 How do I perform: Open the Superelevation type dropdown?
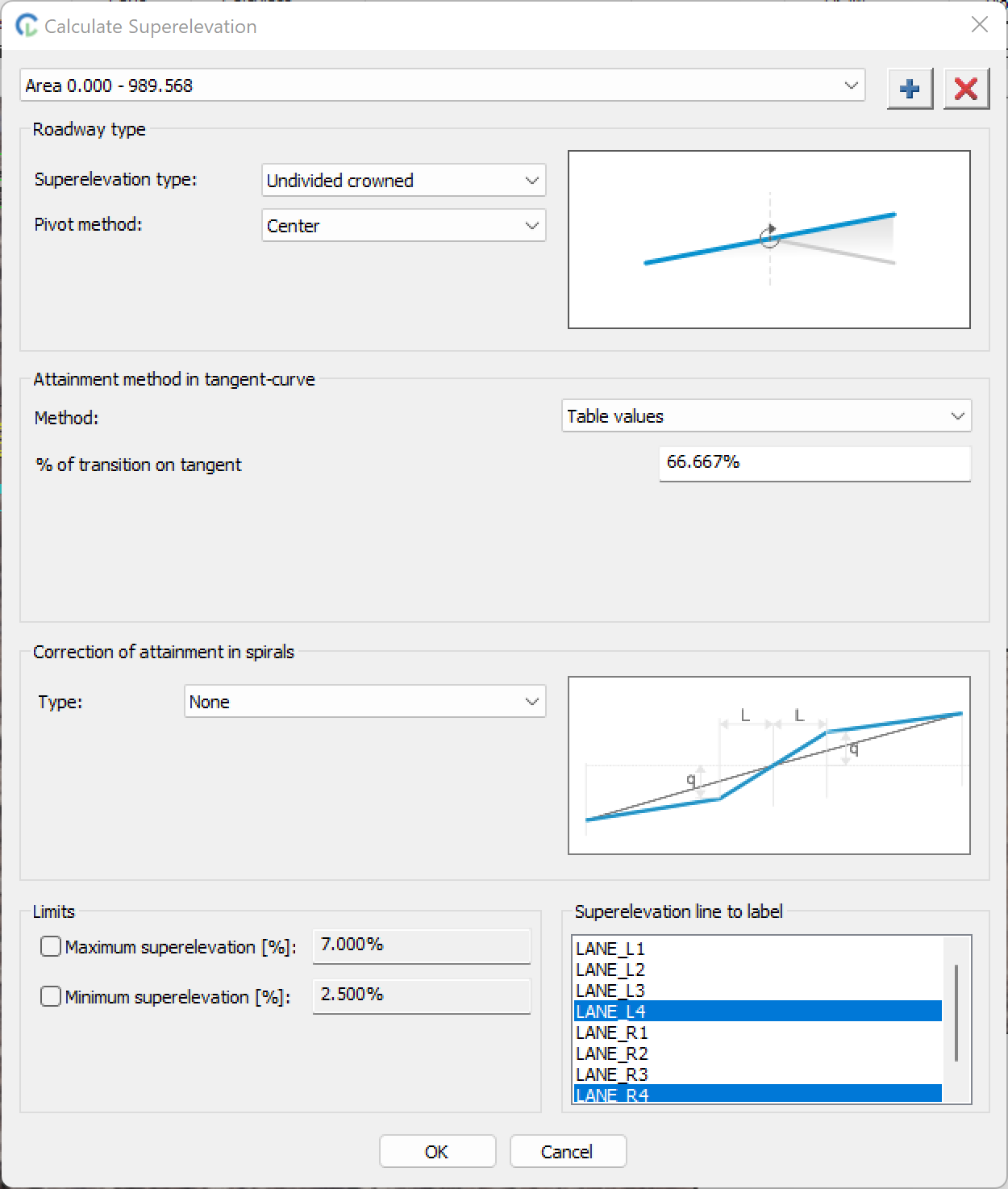pos(403,181)
